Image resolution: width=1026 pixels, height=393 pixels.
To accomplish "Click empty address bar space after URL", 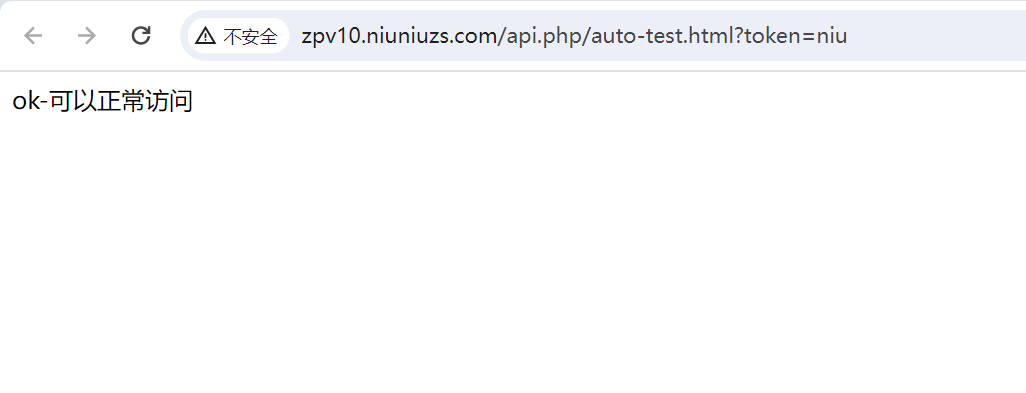I will [936, 35].
